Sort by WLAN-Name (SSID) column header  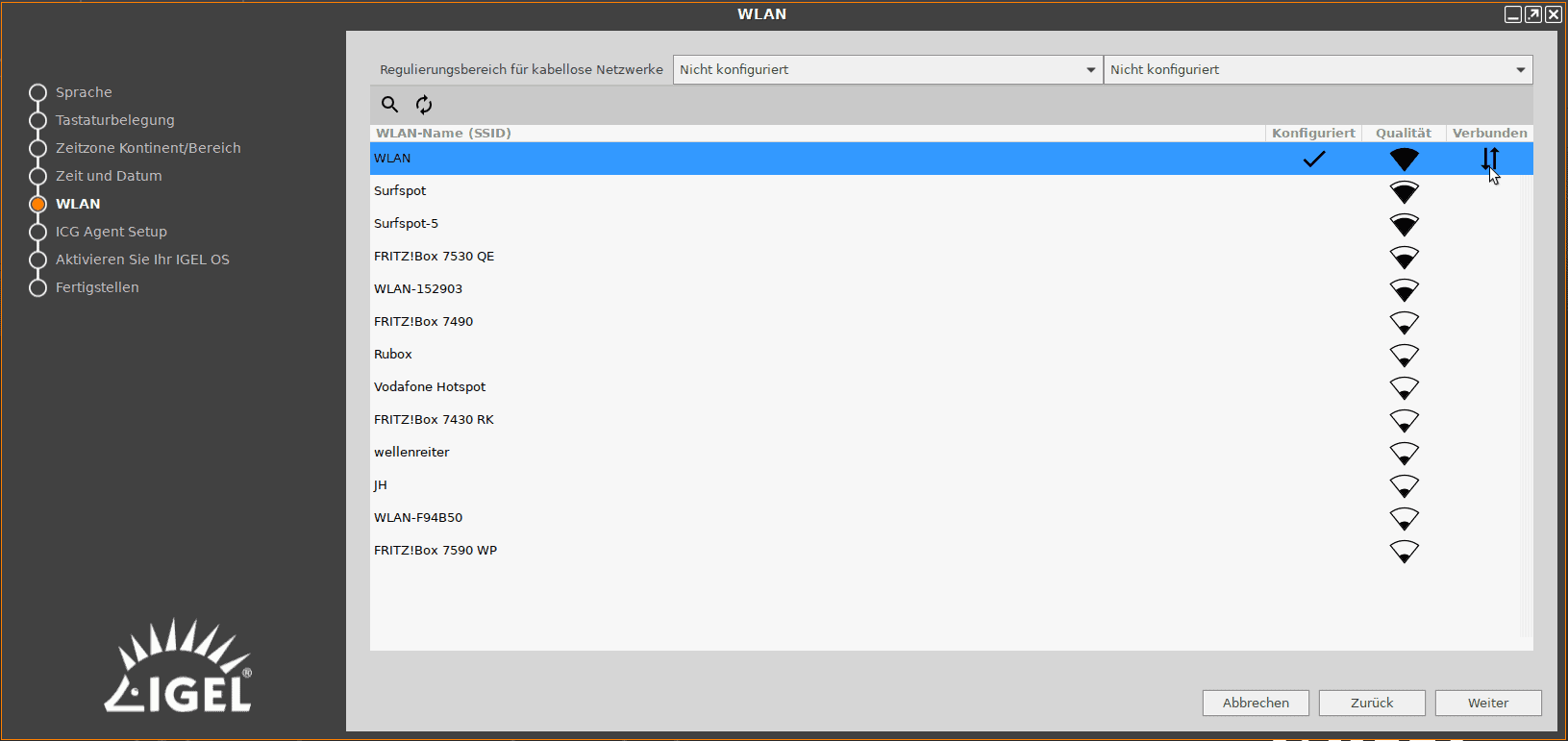pyautogui.click(x=443, y=133)
